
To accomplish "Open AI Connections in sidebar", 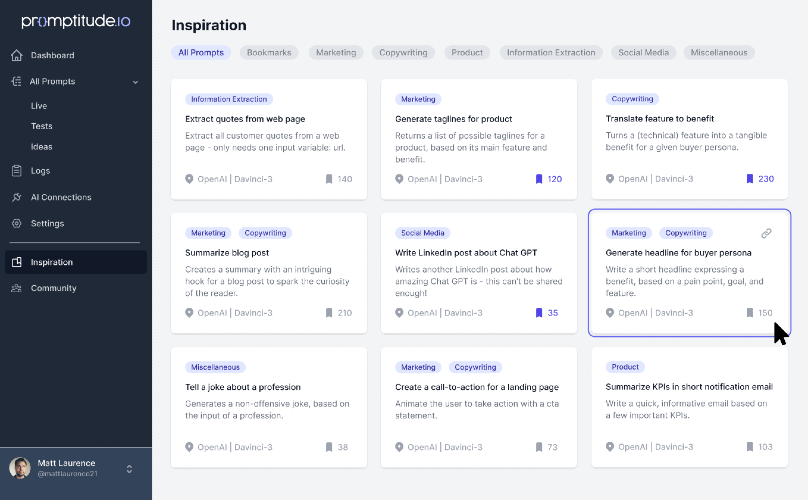I will 61,197.
